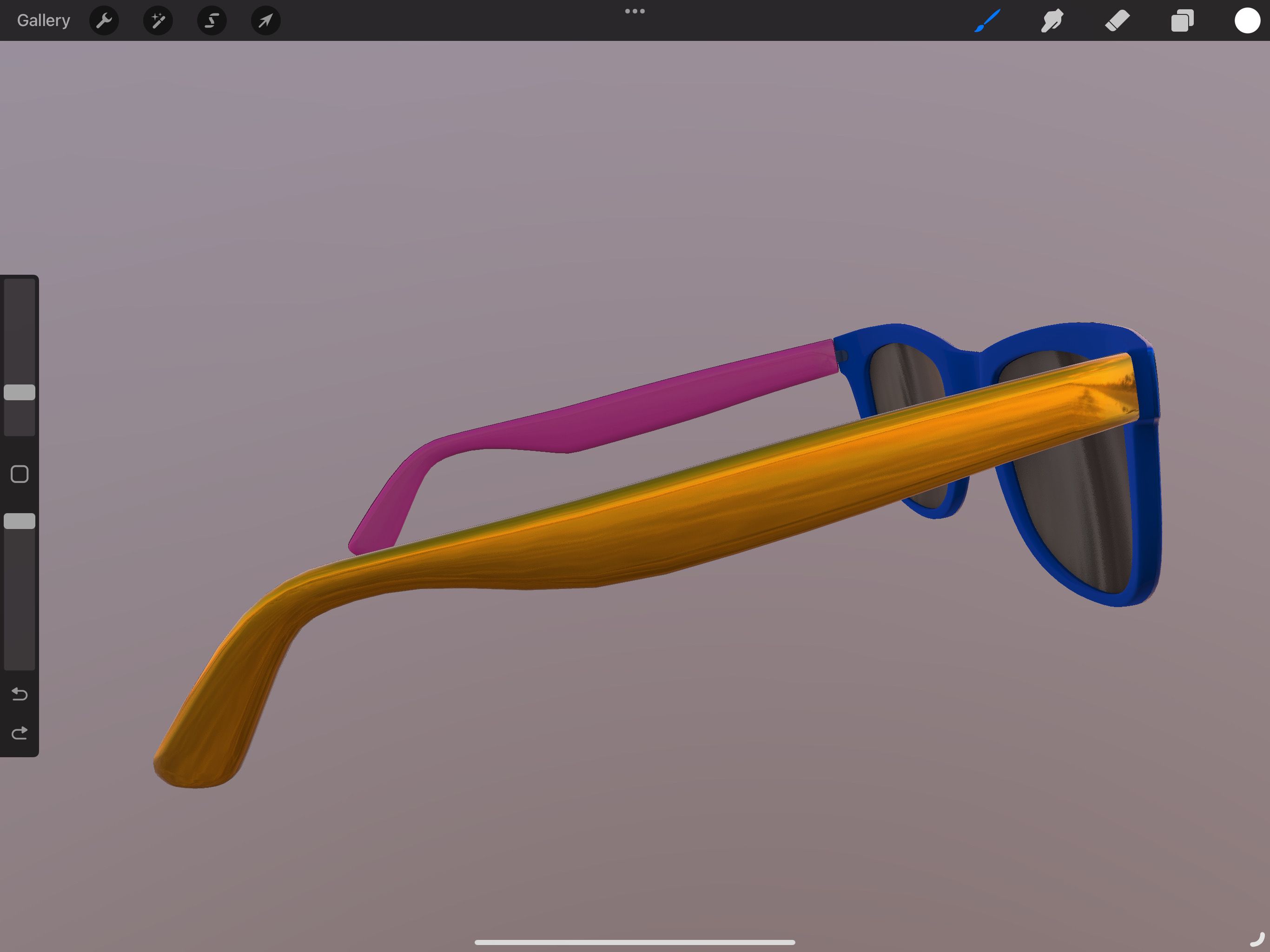This screenshot has width=1270, height=952.
Task: Select the Paint brush tool
Action: [x=989, y=20]
